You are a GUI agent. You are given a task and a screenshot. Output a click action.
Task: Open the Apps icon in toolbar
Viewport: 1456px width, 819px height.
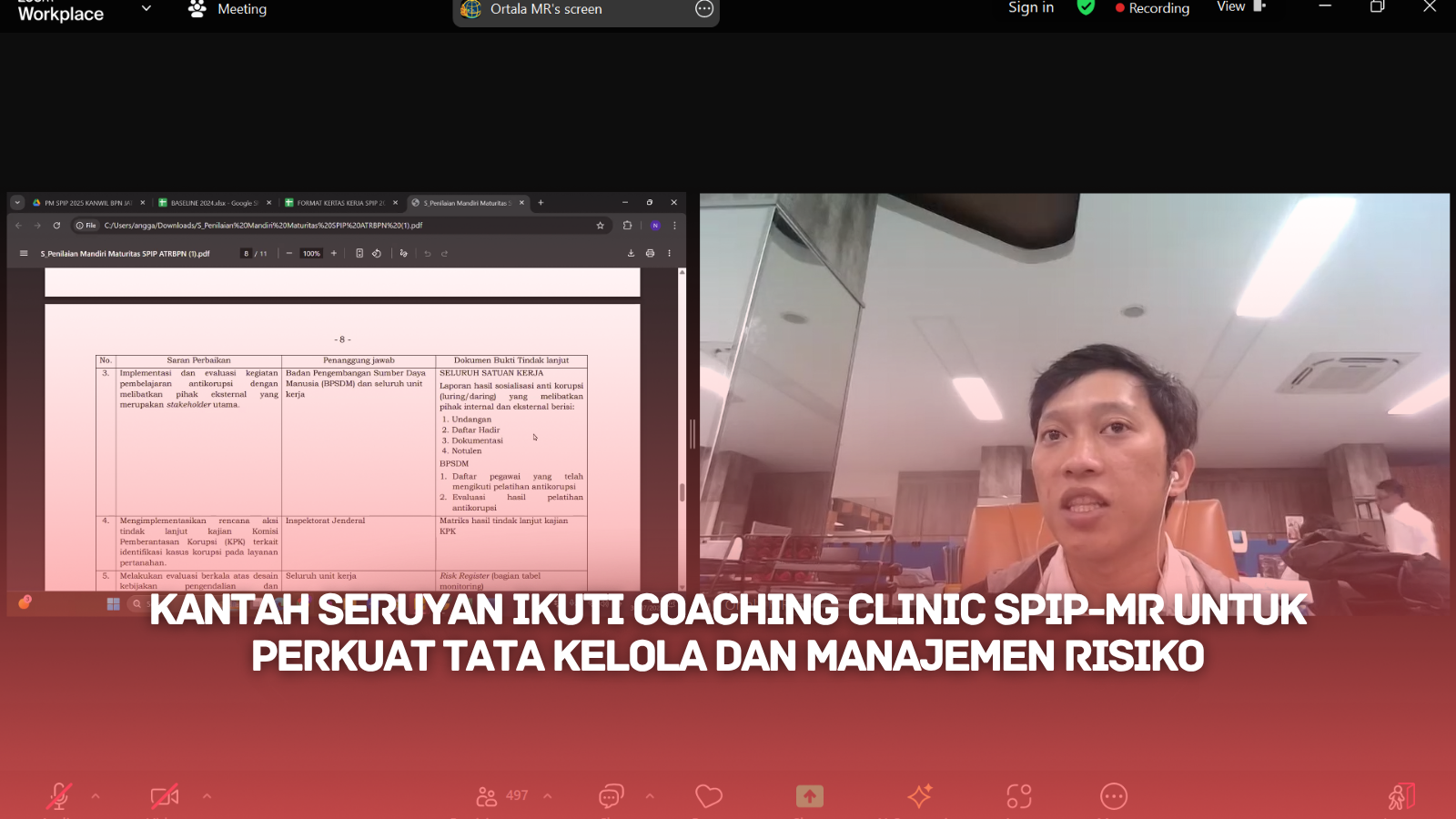tap(1018, 796)
